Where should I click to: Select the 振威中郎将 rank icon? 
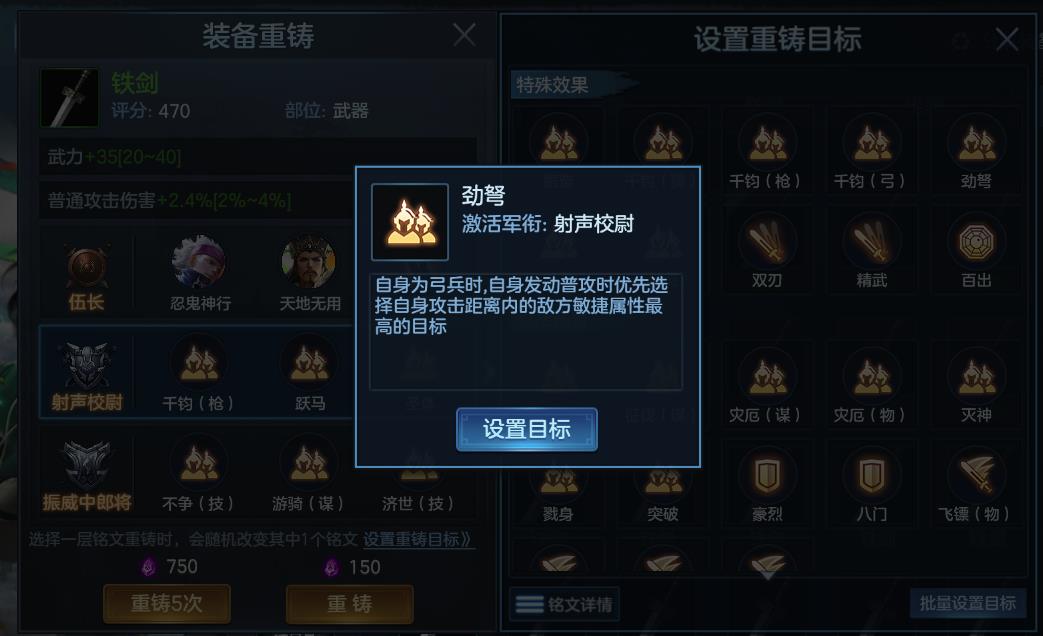click(x=86, y=464)
